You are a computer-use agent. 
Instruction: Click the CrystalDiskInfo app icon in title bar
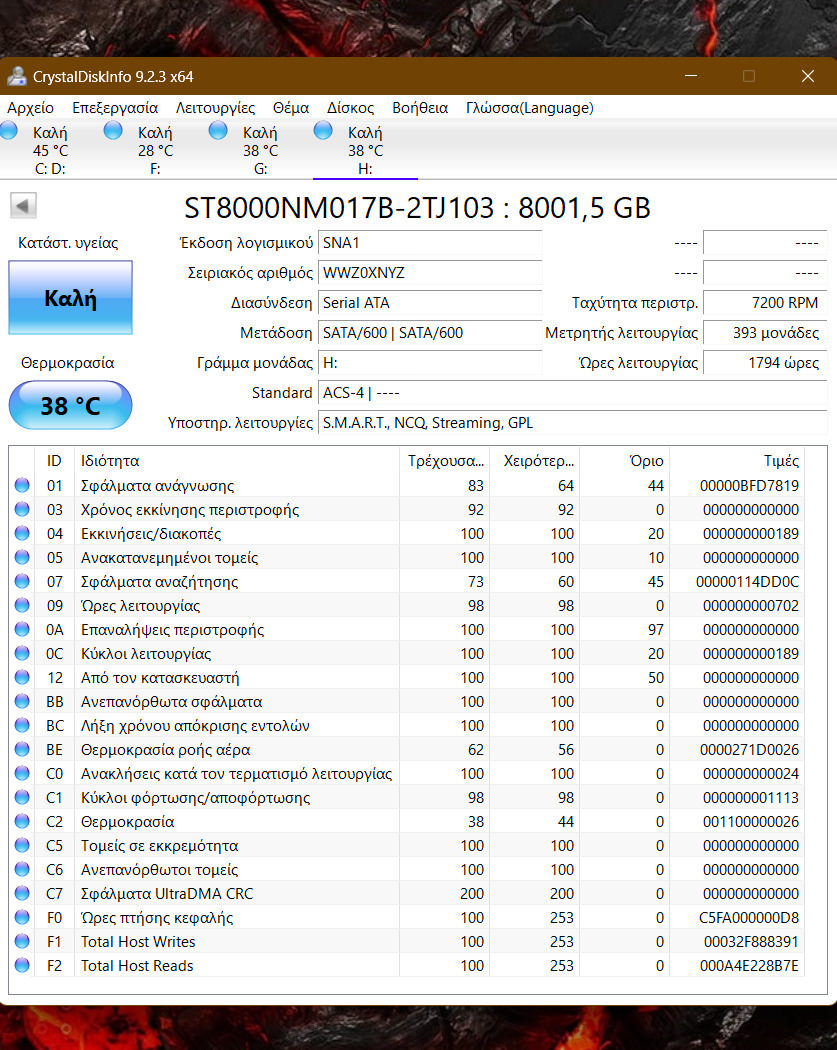point(16,76)
